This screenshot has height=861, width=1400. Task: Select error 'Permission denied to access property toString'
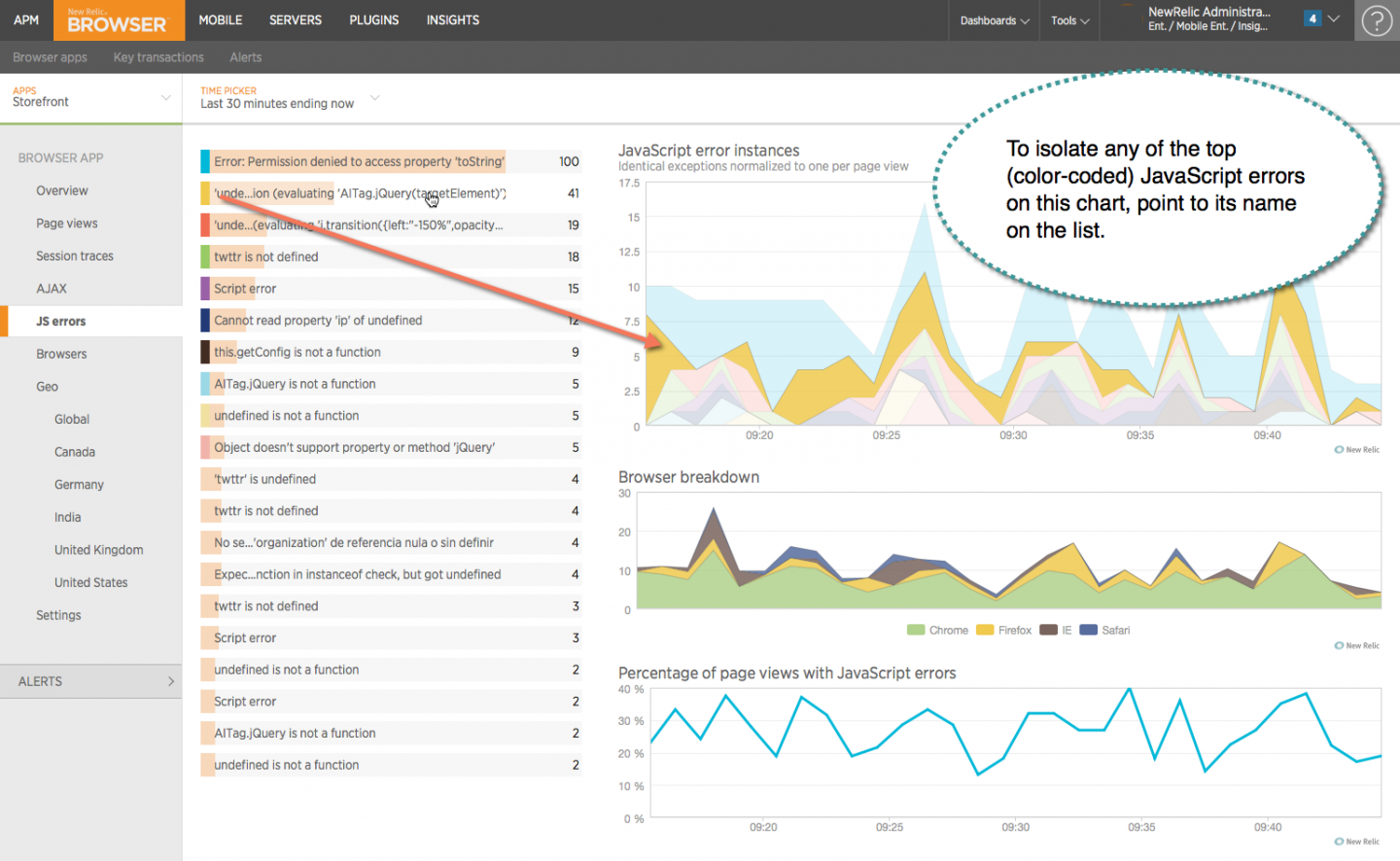[391, 161]
